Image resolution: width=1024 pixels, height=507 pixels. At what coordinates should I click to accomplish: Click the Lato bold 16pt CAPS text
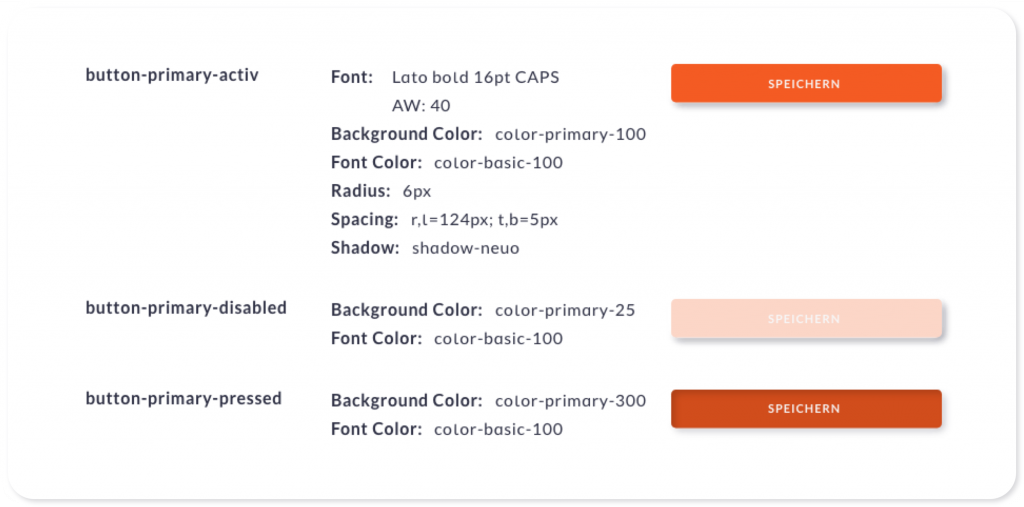475,77
